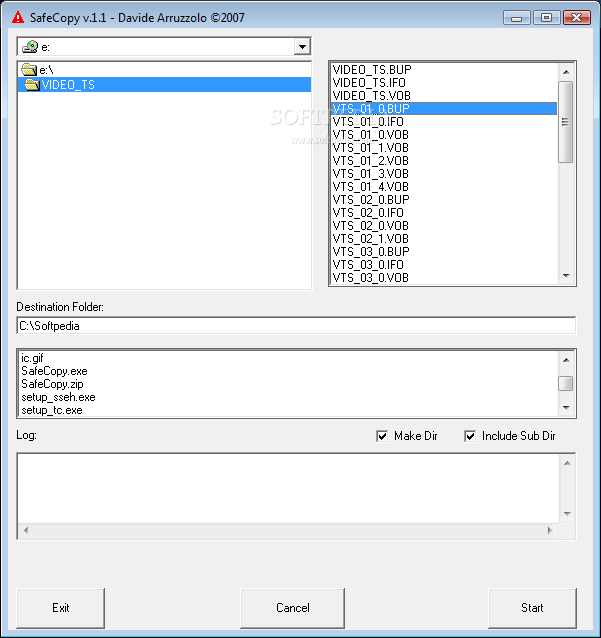The height and width of the screenshot is (638, 601).
Task: Select file VTS_01_4.VOB
Action: click(444, 187)
